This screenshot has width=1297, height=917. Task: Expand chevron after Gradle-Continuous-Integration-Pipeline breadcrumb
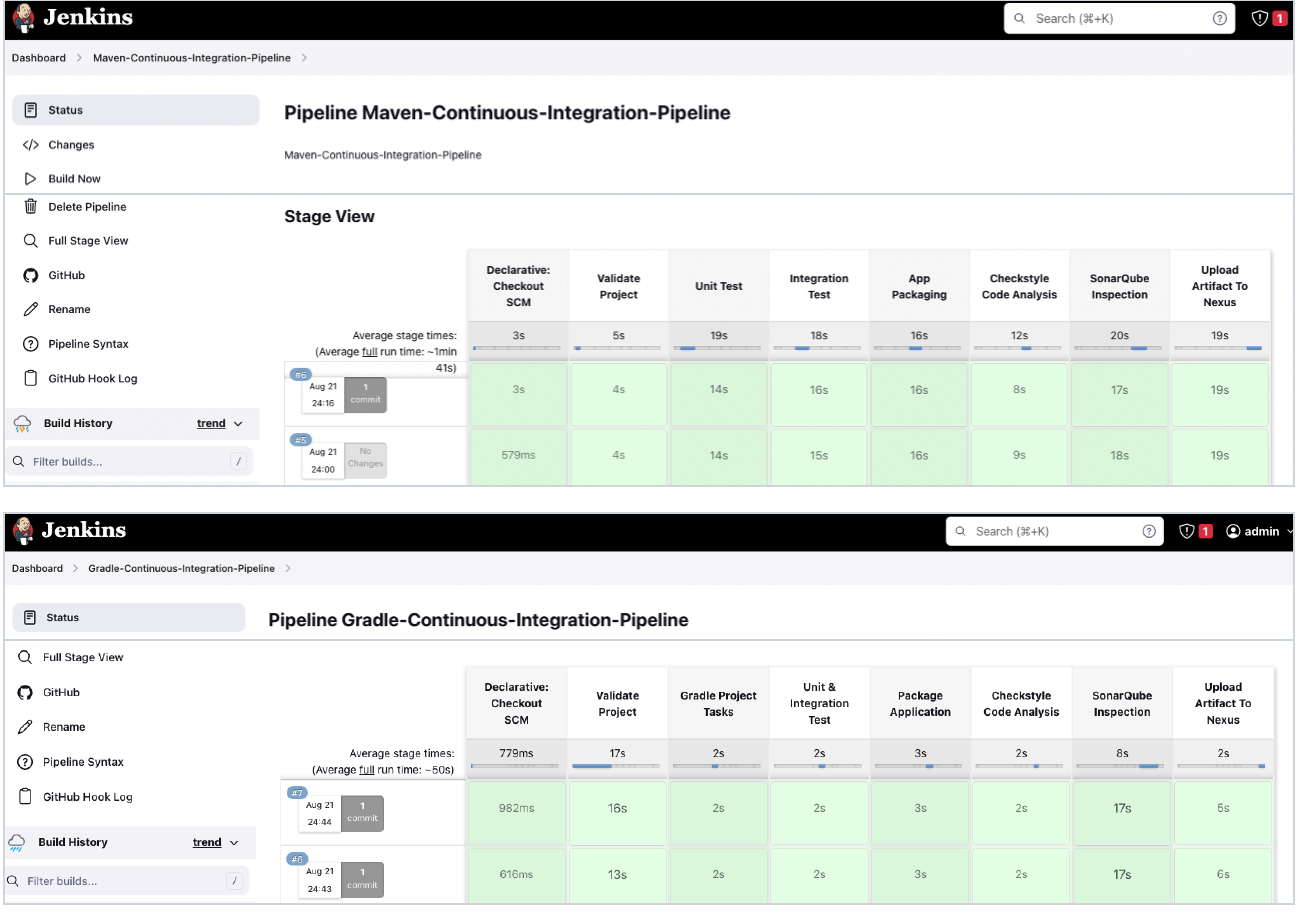tap(288, 568)
